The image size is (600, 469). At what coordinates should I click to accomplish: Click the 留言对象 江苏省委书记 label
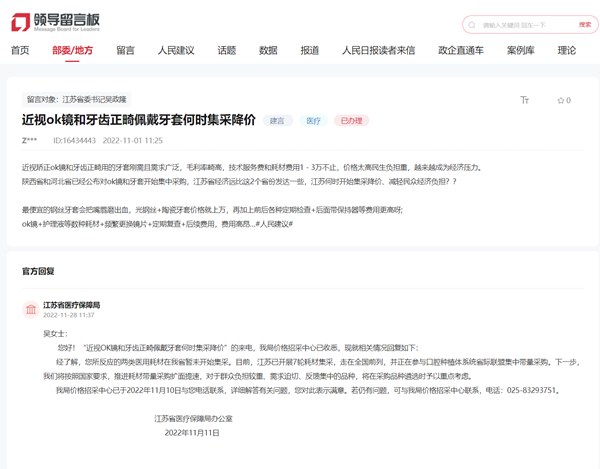[77, 99]
